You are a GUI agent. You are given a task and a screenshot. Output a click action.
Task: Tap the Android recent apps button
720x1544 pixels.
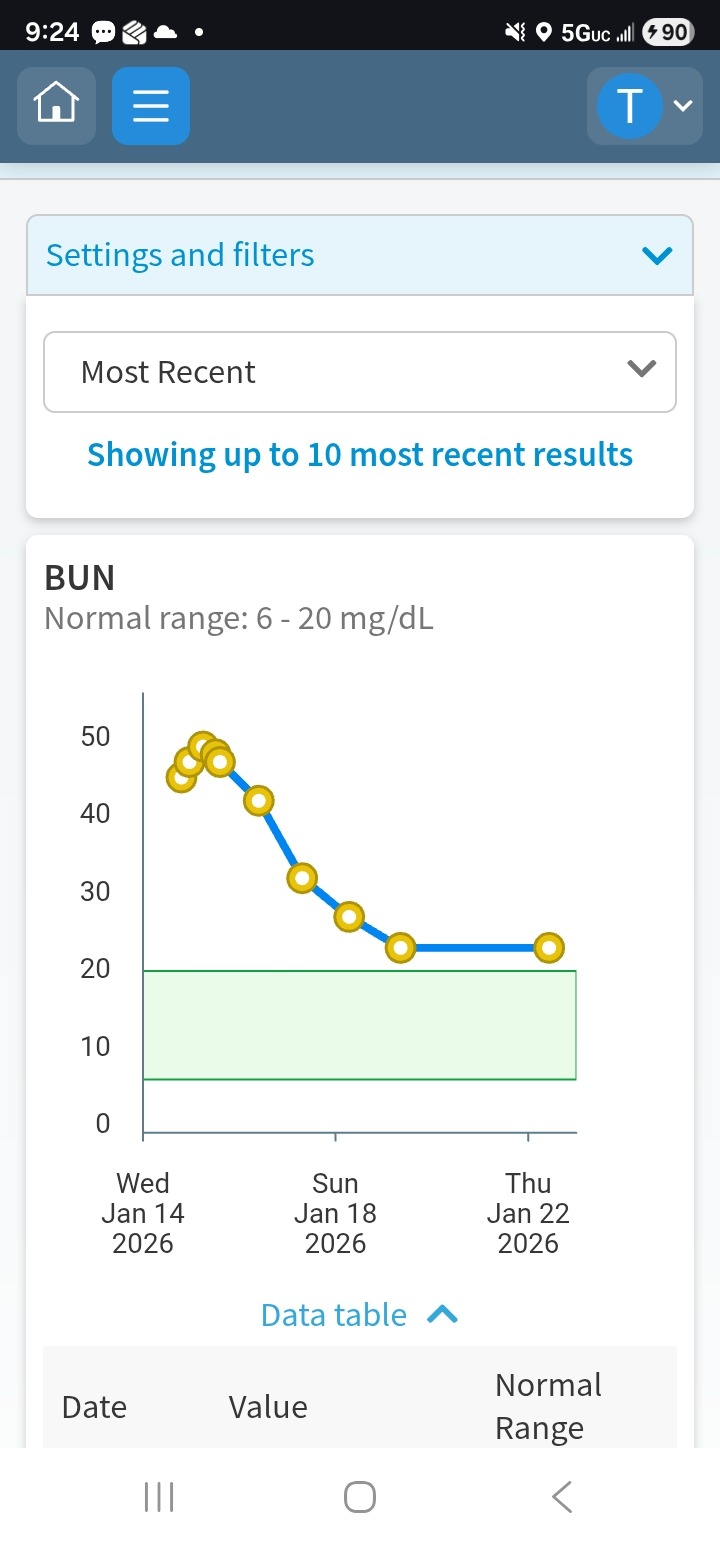(x=159, y=1497)
